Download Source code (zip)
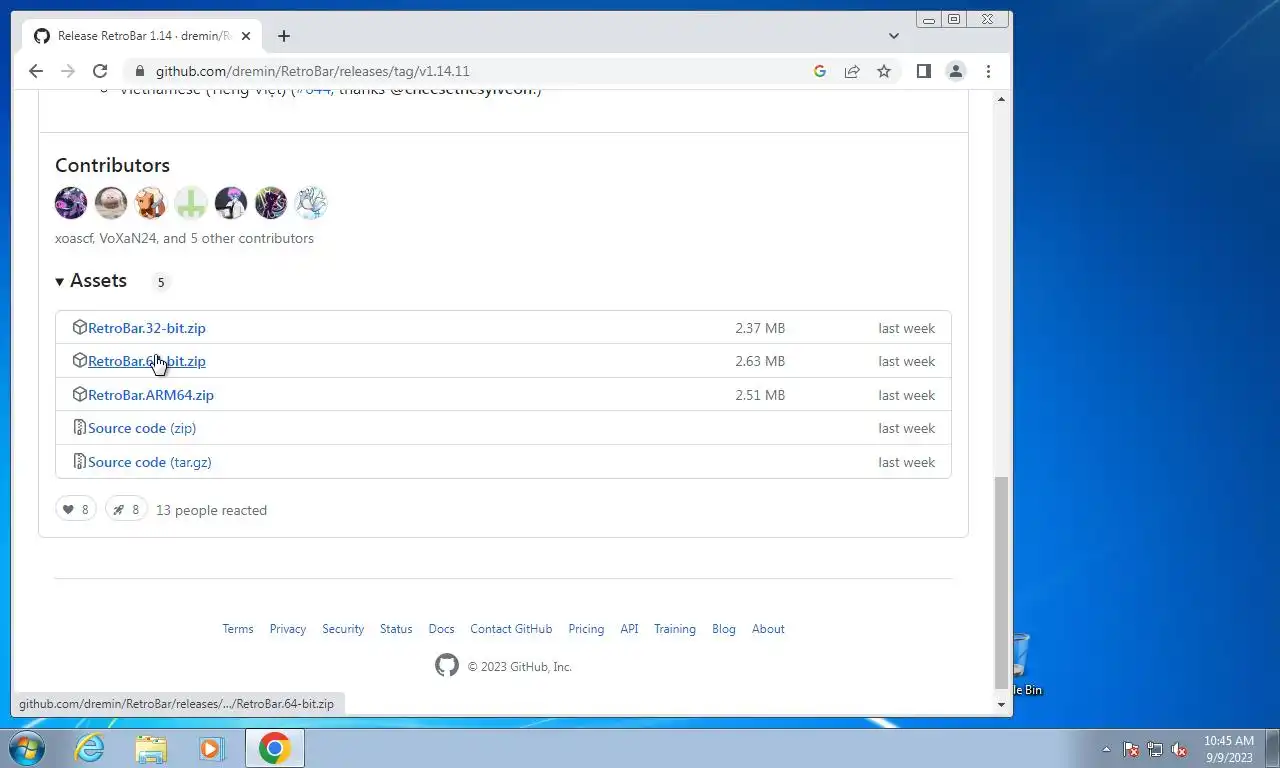The width and height of the screenshot is (1280, 768). tap(142, 428)
